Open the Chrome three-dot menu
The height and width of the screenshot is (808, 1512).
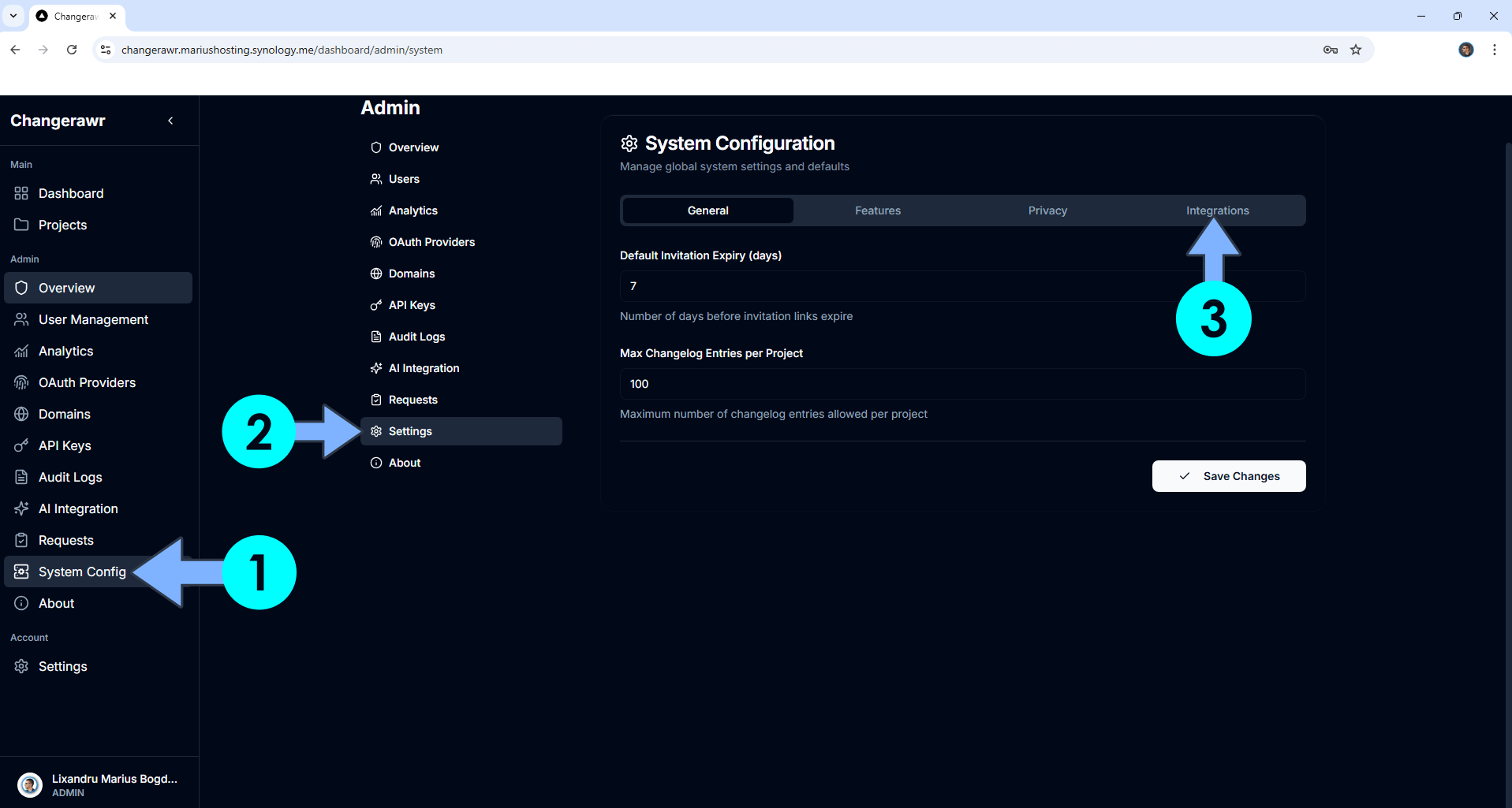coord(1495,50)
